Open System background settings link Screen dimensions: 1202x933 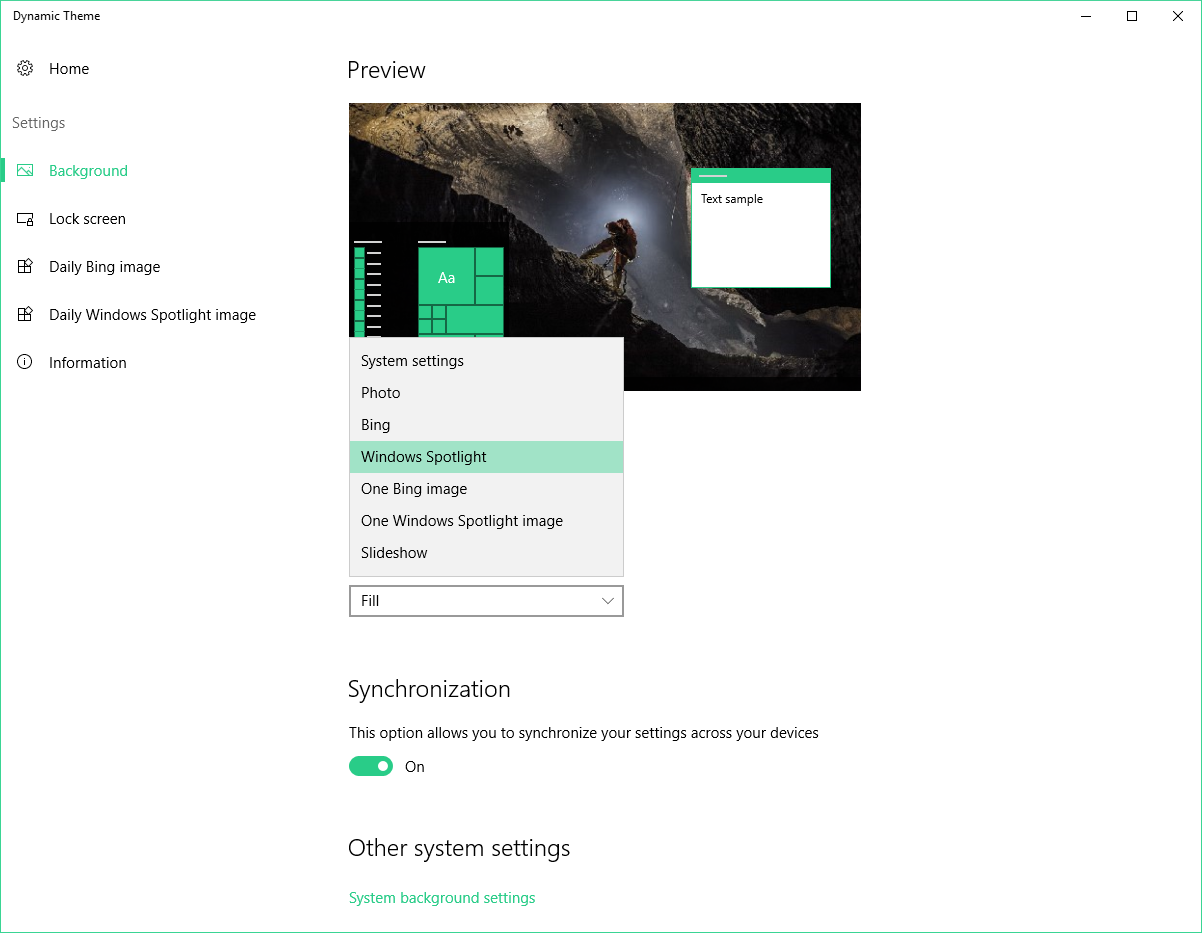pyautogui.click(x=442, y=898)
